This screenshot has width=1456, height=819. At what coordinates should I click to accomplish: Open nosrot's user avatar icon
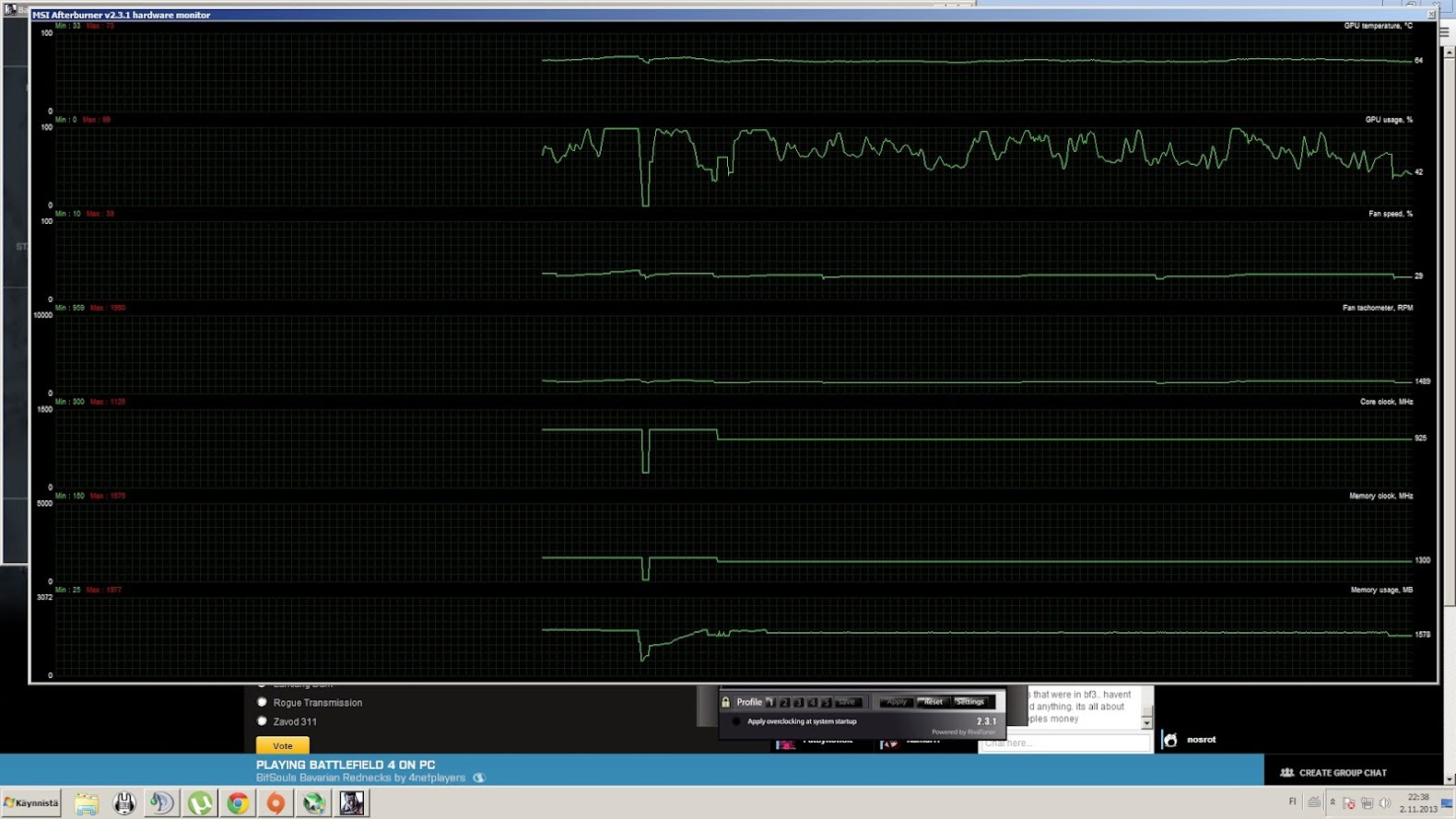point(1169,740)
